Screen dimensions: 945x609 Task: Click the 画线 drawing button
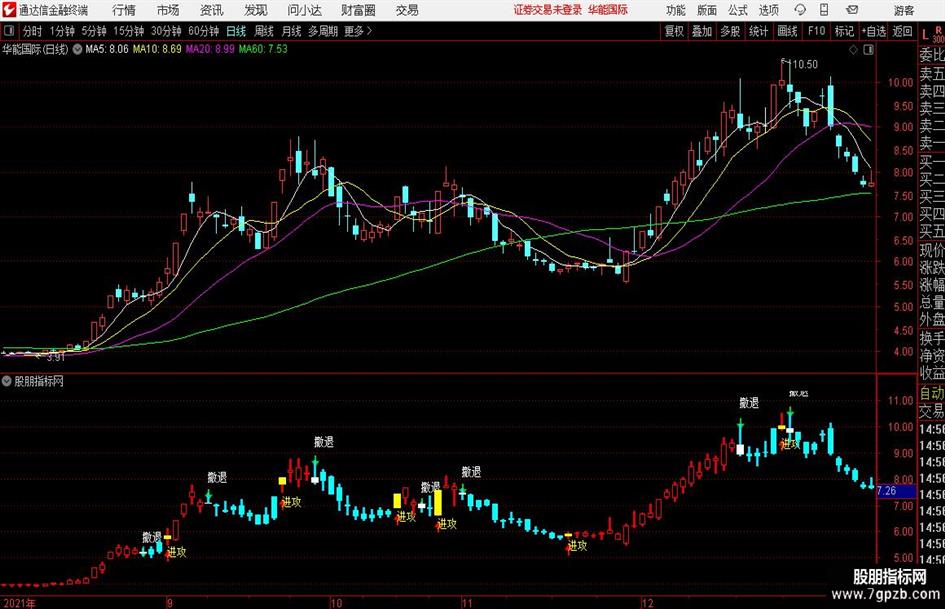click(788, 31)
